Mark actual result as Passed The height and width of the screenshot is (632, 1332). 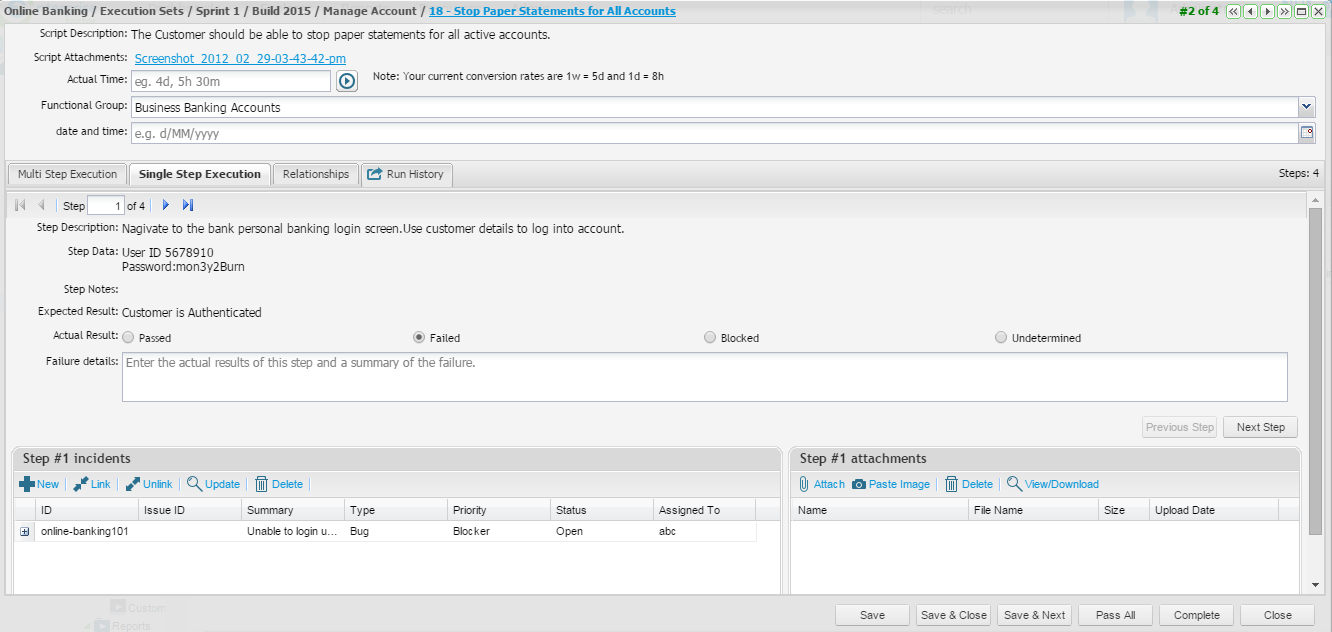coord(128,338)
